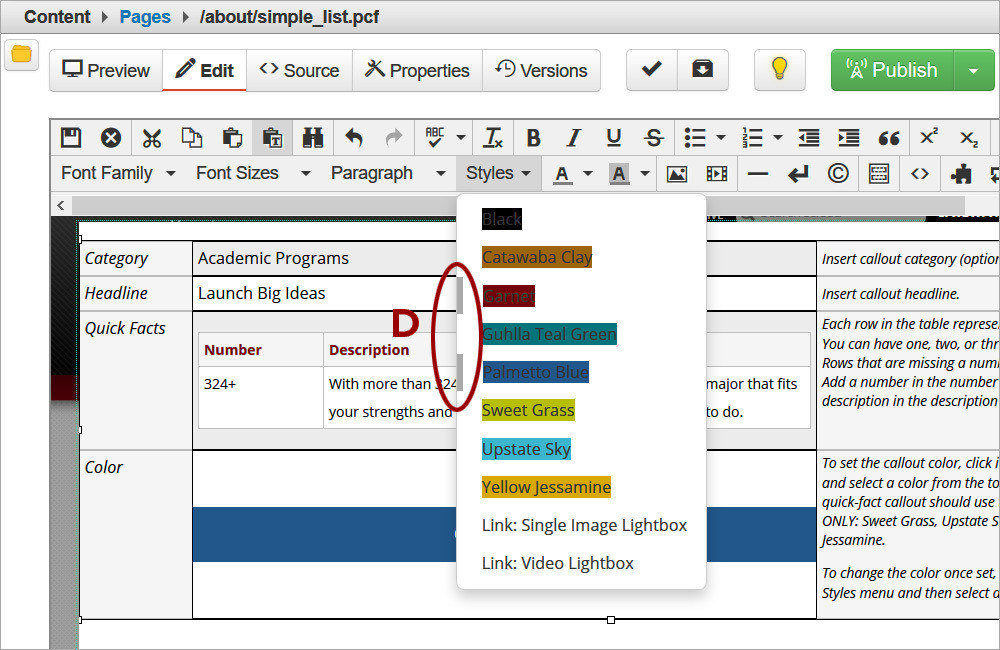
Task: Click the Clear formatting icon
Action: (x=493, y=138)
